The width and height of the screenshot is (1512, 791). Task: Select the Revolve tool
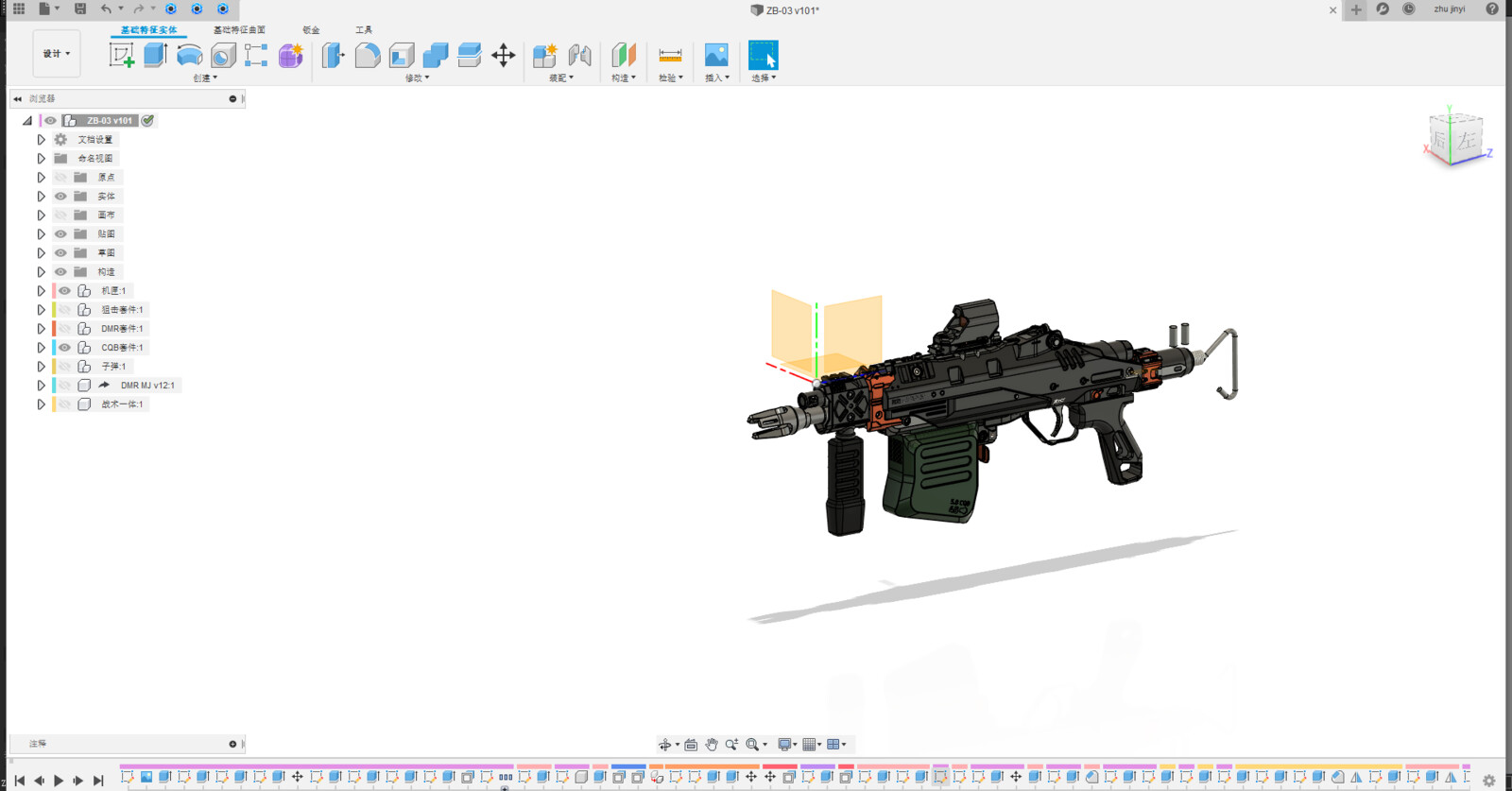point(189,55)
